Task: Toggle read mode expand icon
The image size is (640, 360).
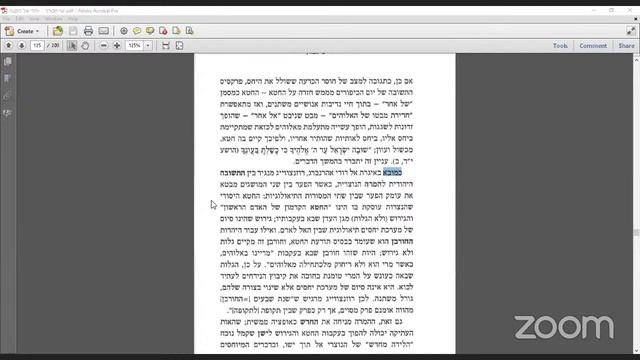Action: (631, 31)
